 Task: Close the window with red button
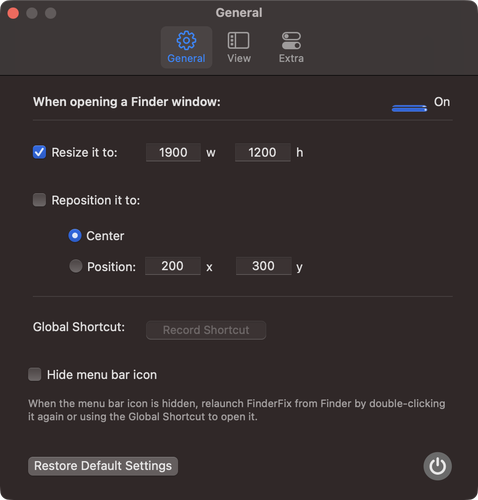tap(13, 13)
